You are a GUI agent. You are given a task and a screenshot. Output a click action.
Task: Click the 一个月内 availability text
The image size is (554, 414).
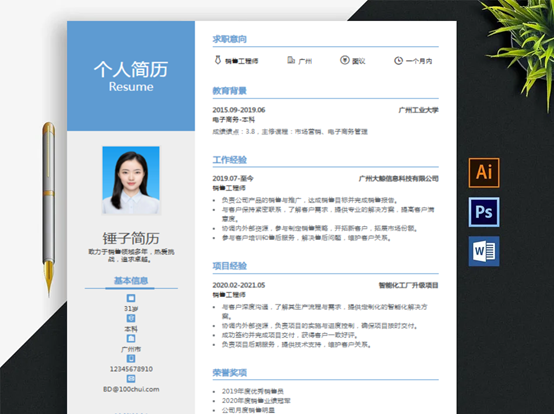coord(419,61)
